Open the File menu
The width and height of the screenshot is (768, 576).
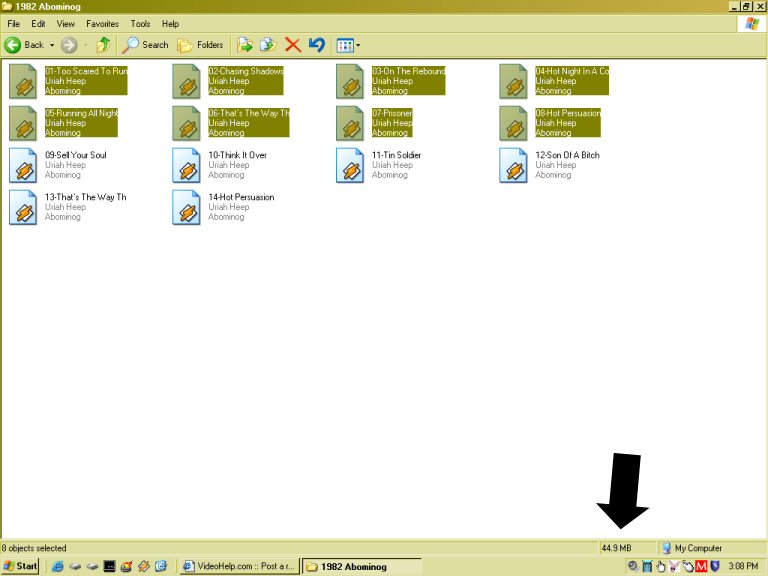14,24
